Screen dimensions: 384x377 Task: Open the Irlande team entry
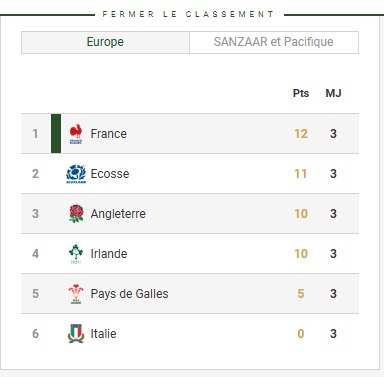click(109, 254)
